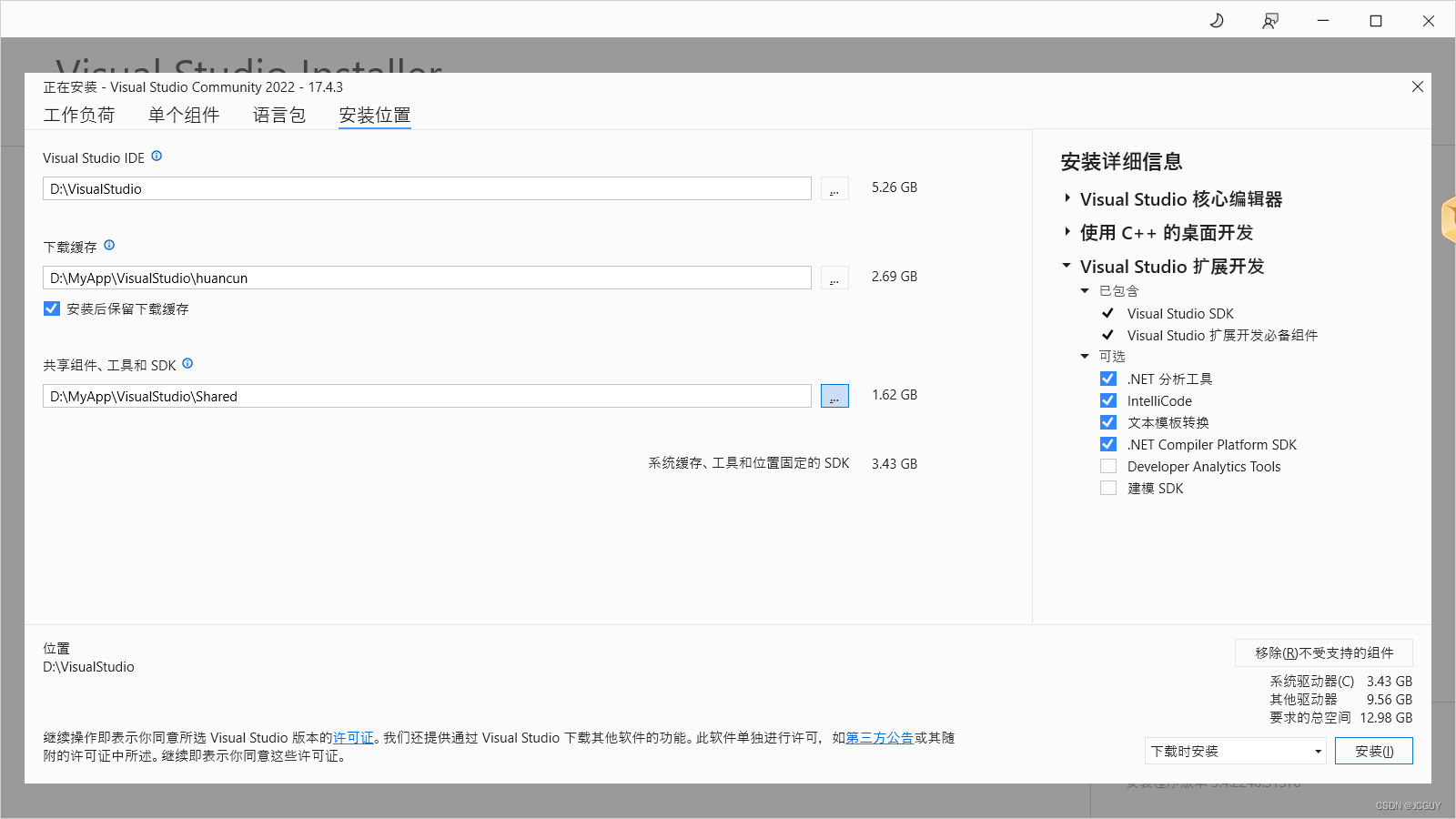Expand Visual Studio 核心编辑器 section
Viewport: 1456px width, 819px height.
coord(1067,198)
